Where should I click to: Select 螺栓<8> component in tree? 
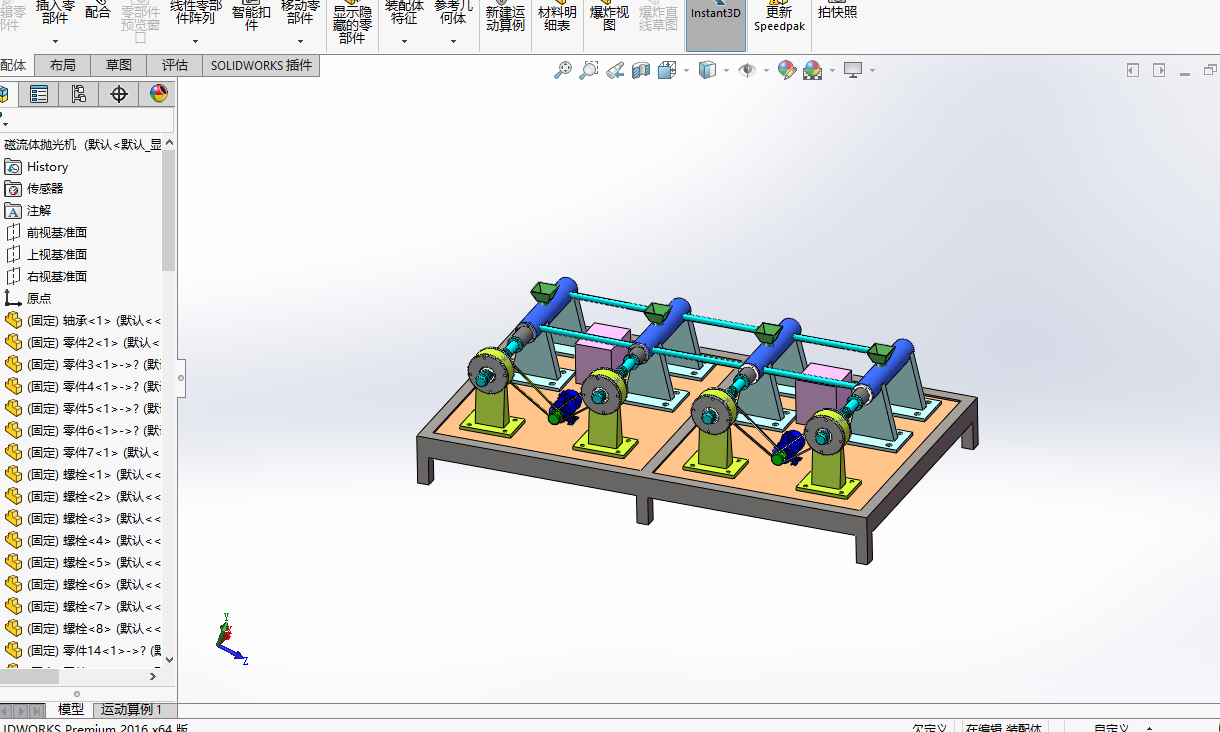click(82, 629)
